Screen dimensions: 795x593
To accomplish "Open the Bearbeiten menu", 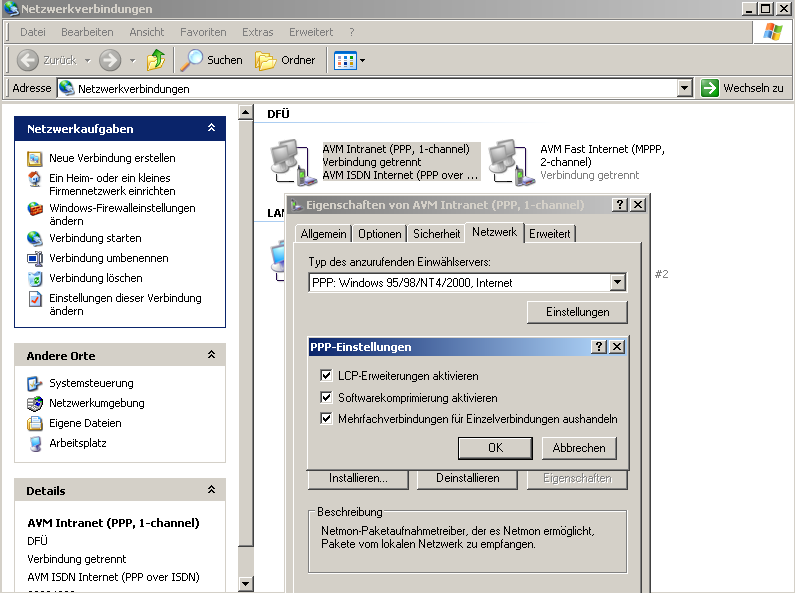I will coord(87,32).
